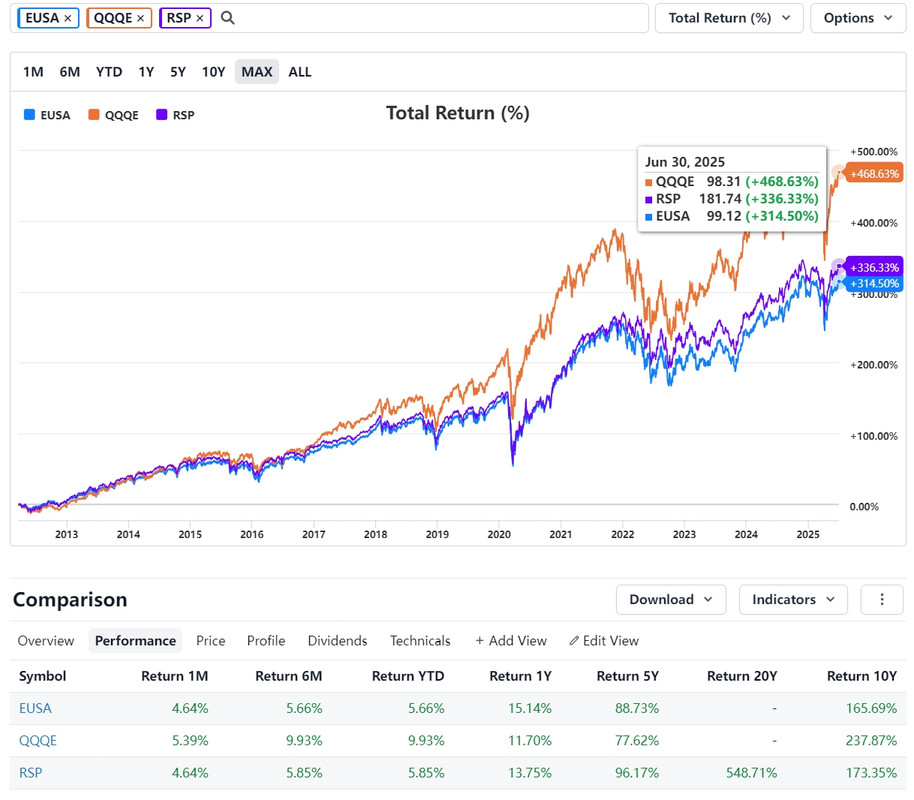Remove the RSP ticker chip
The image size is (914, 800).
tap(200, 18)
